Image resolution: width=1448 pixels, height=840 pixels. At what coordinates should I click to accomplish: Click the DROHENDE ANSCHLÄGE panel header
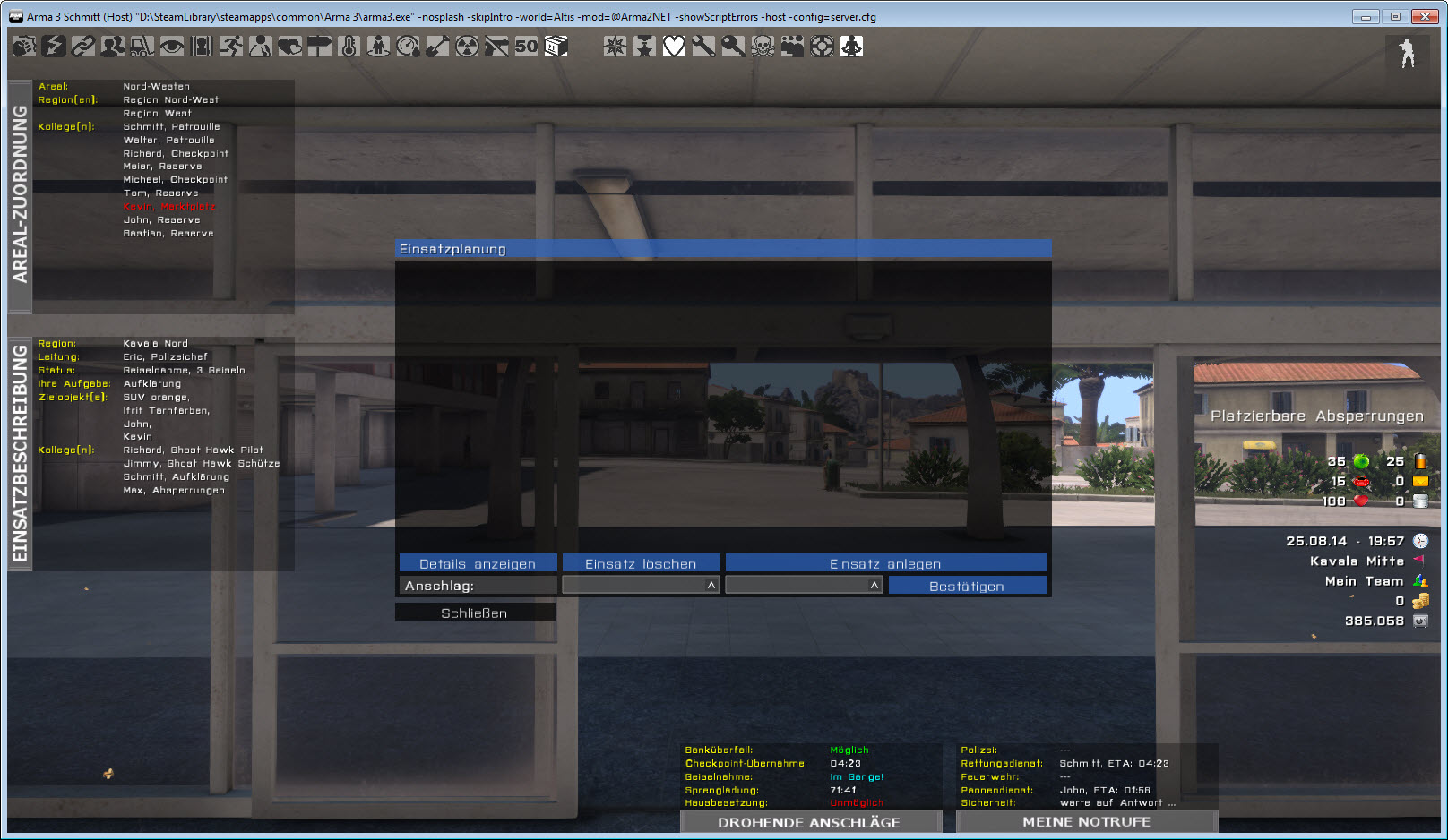pos(809,822)
